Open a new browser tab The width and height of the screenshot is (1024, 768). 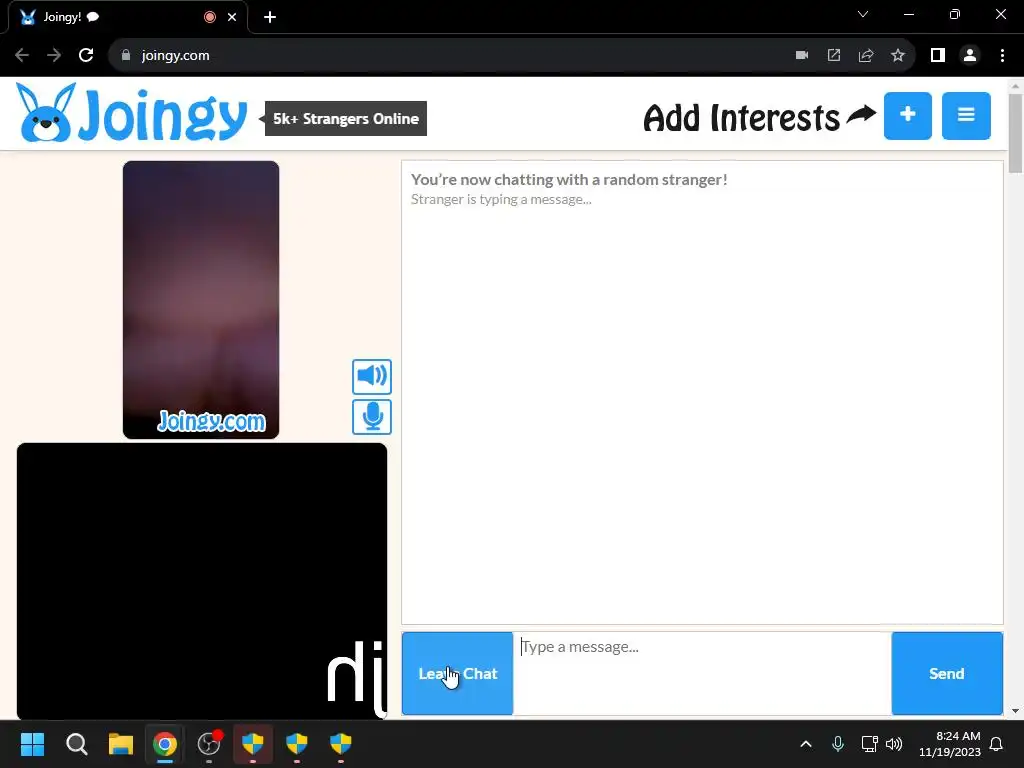(270, 17)
